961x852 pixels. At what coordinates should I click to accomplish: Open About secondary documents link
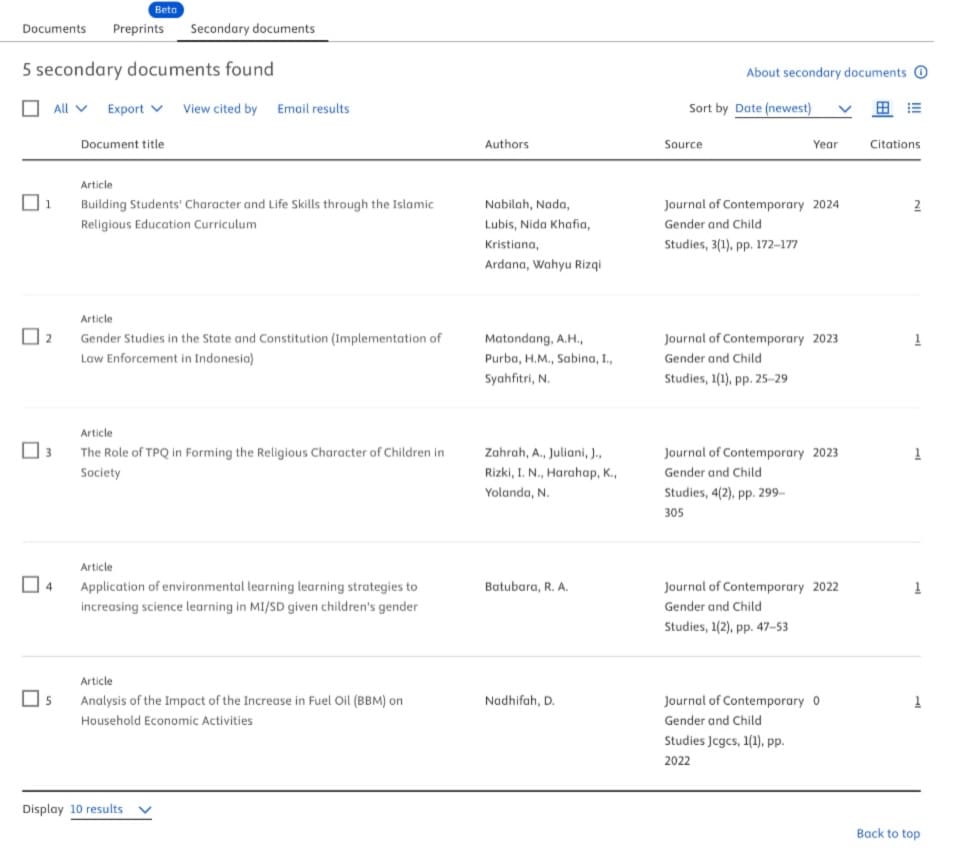click(826, 73)
